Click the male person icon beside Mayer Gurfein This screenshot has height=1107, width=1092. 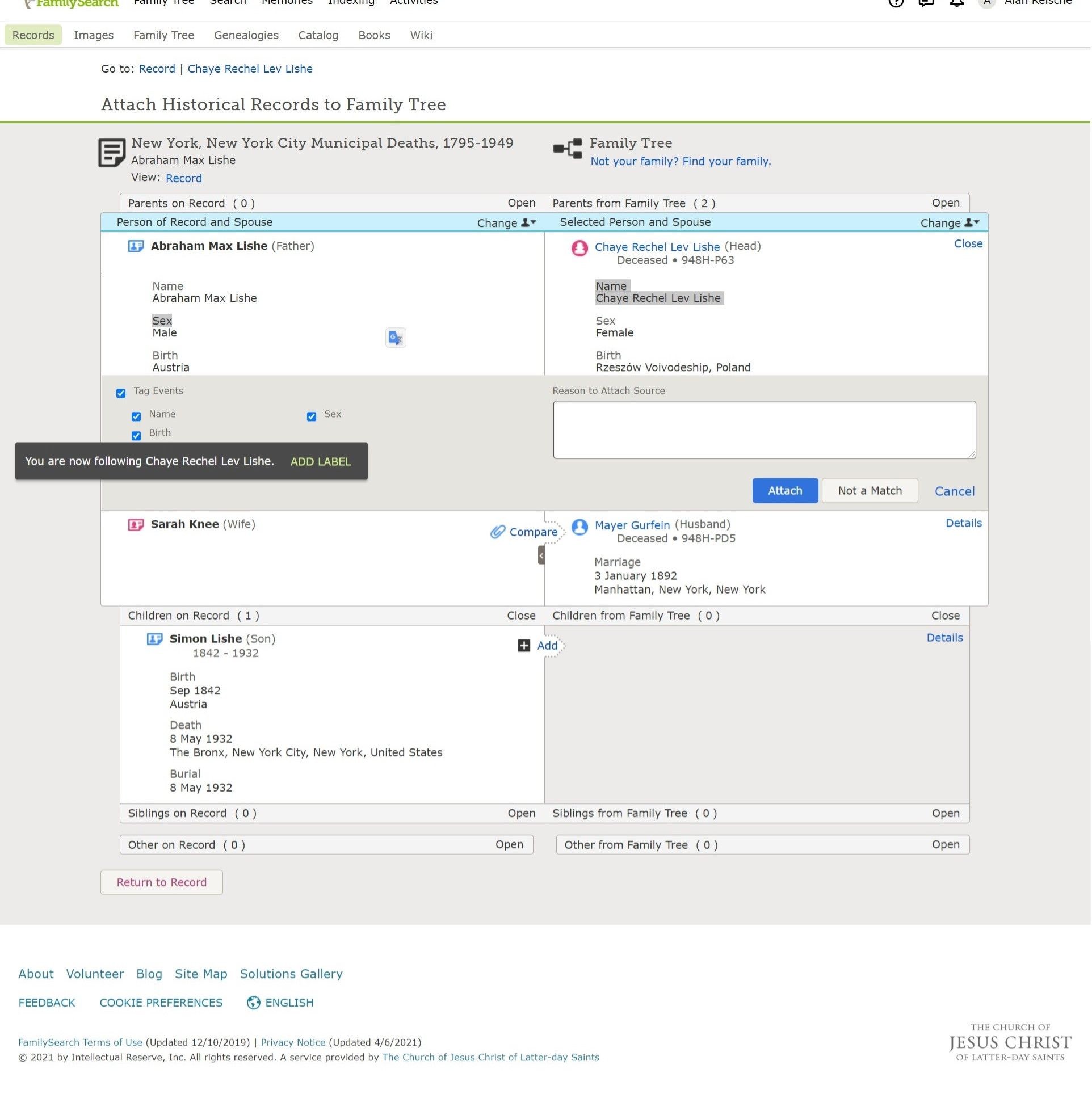coord(579,527)
